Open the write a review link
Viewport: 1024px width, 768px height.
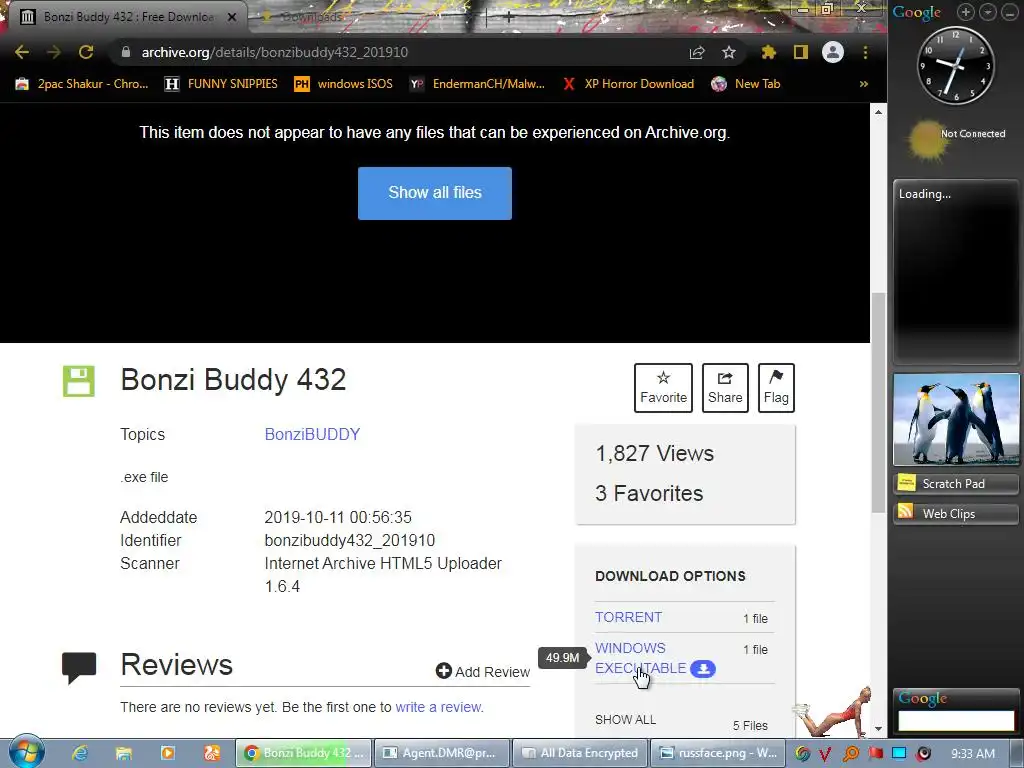click(x=439, y=707)
